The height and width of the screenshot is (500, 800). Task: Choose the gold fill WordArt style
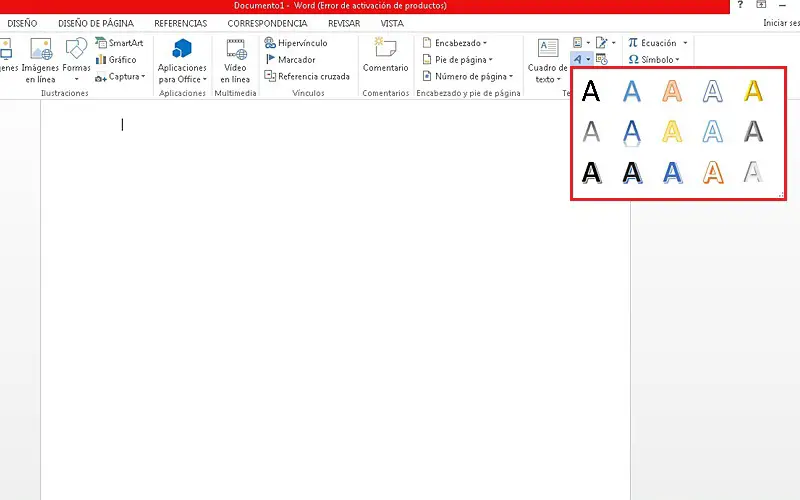click(x=753, y=91)
